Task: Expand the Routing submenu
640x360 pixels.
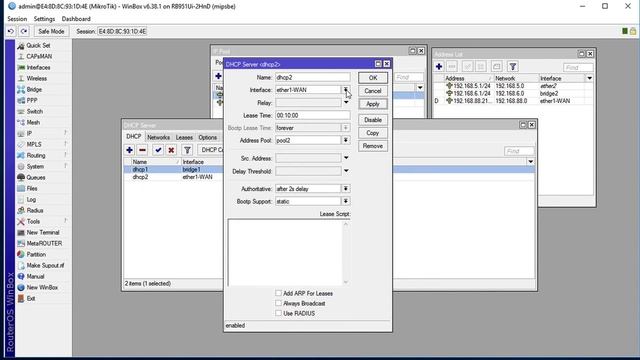Action: click(36, 156)
